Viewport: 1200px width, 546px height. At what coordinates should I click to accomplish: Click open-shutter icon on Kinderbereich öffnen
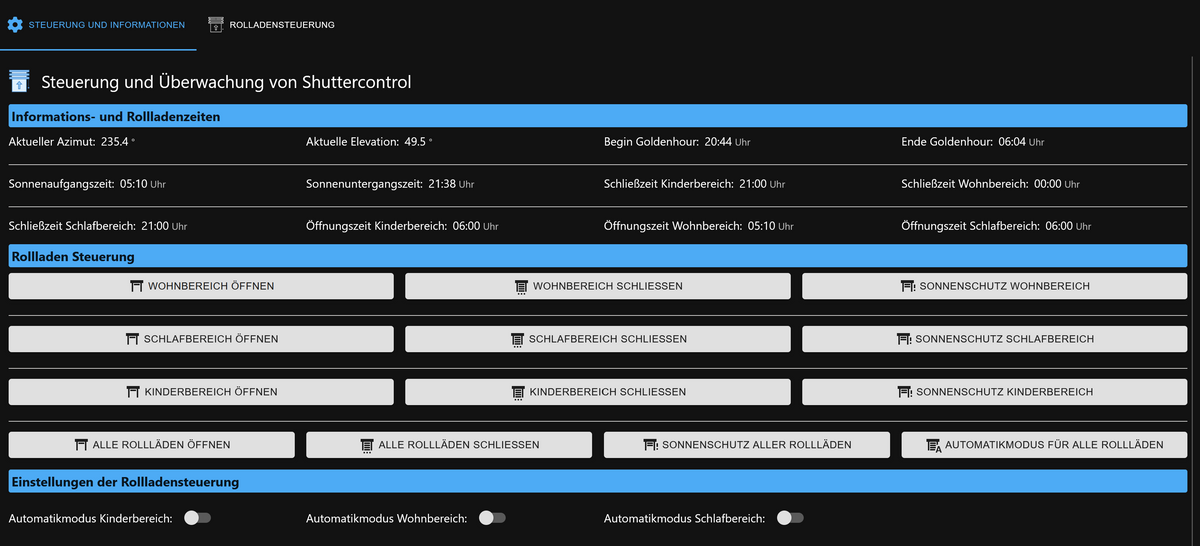[133, 392]
